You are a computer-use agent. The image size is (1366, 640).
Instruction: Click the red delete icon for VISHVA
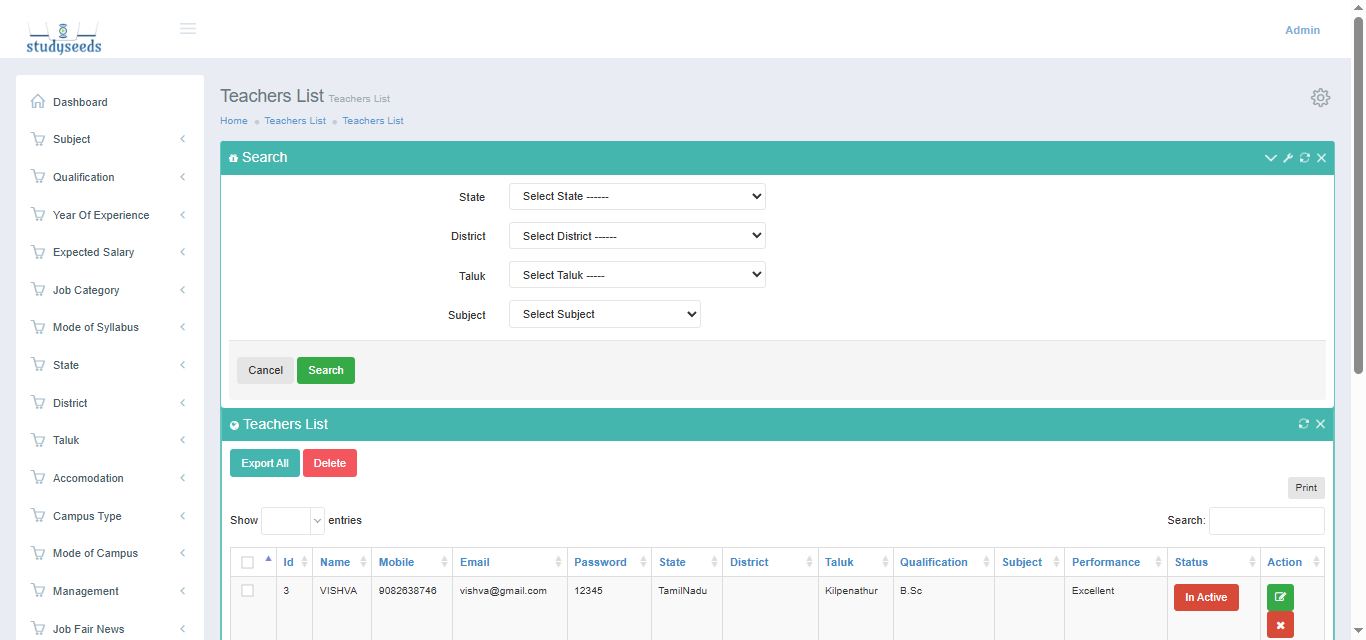point(1280,625)
